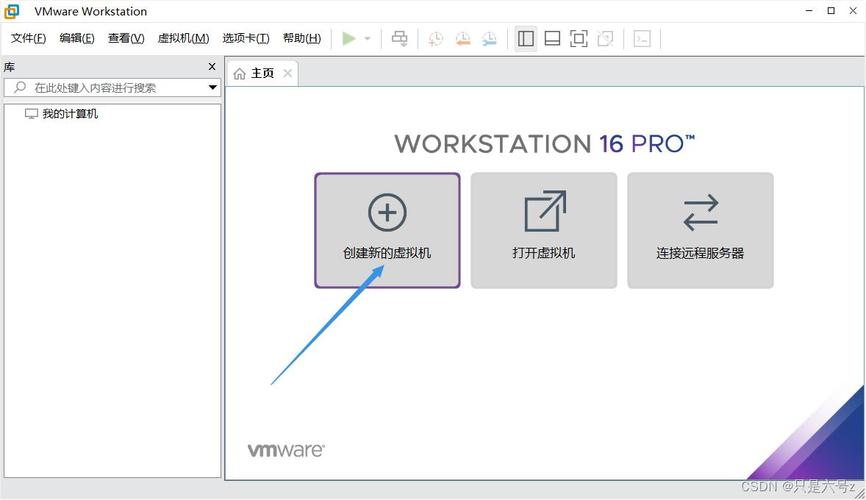Click the home icon on 主页 tab
The height and width of the screenshot is (500, 866).
point(239,74)
